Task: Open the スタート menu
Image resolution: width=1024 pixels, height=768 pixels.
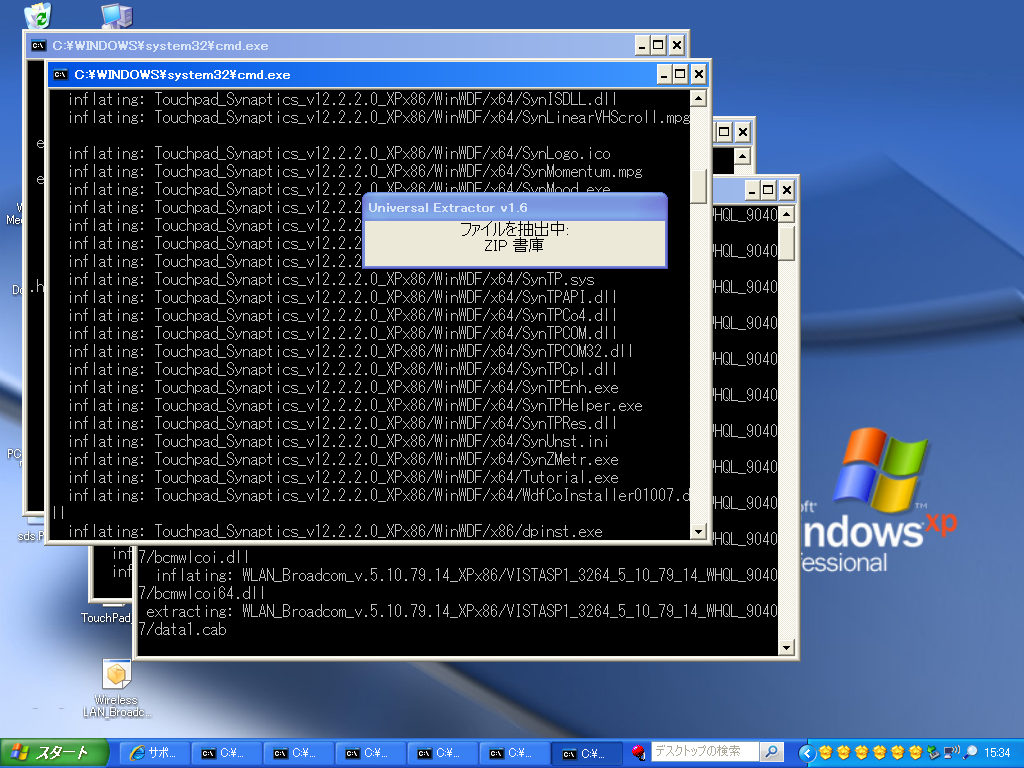Action: [54, 753]
